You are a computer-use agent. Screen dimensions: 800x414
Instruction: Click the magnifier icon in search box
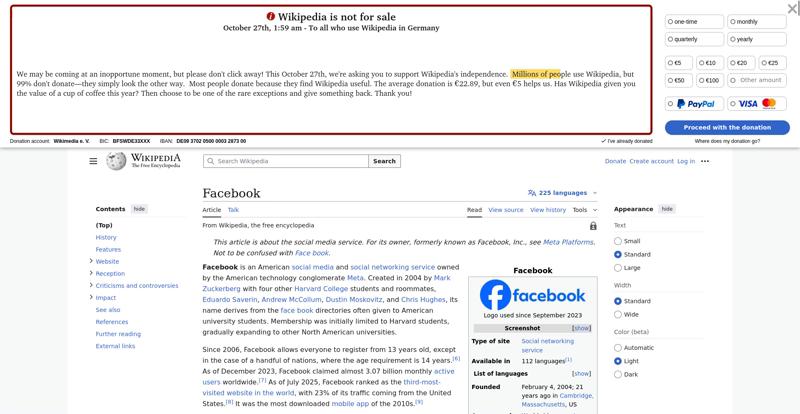(x=211, y=161)
